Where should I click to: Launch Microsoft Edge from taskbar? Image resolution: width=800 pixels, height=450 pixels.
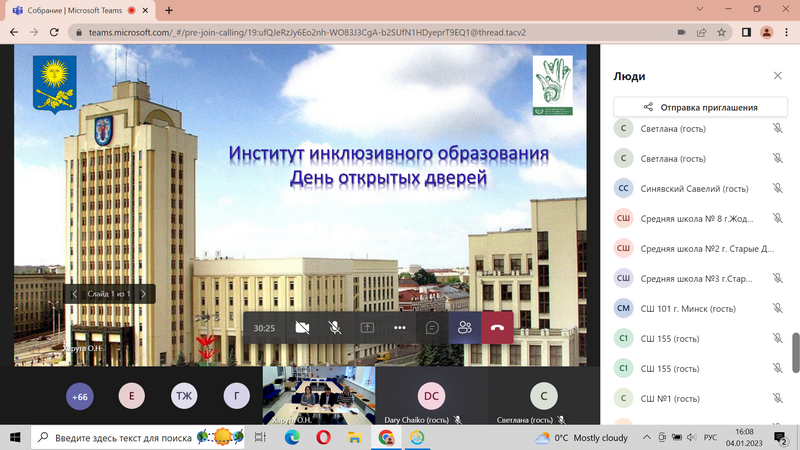pos(292,437)
